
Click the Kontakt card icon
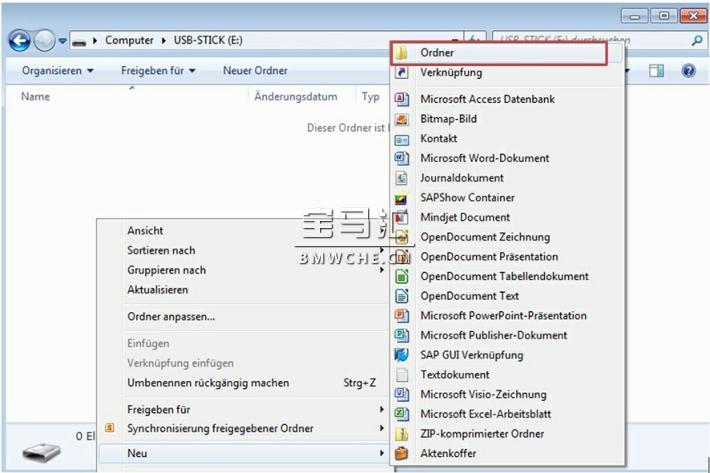(402, 139)
